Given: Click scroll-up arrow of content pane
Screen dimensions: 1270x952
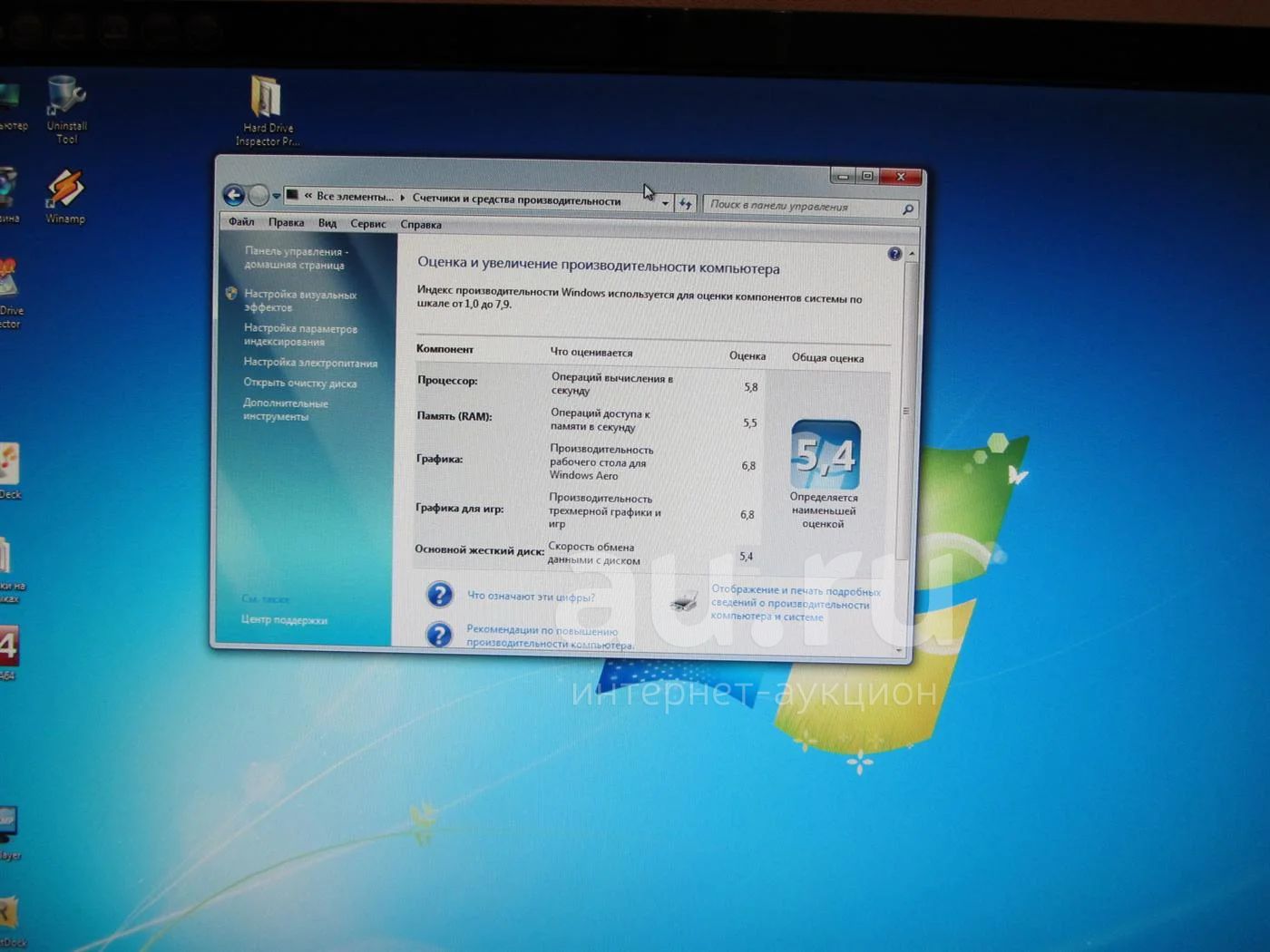Looking at the screenshot, I should pyautogui.click(x=912, y=254).
